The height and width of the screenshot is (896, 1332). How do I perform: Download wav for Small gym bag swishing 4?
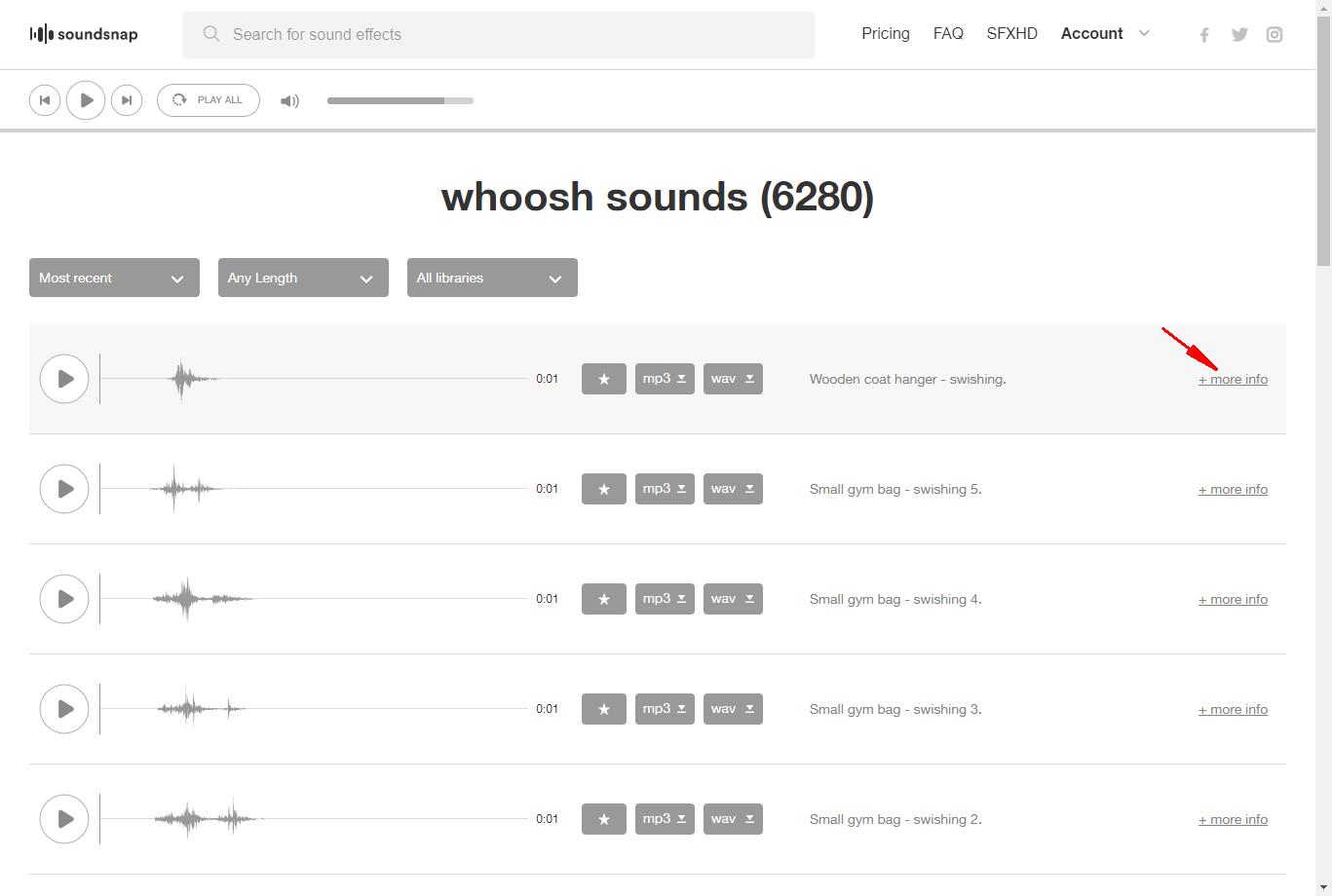coord(733,599)
